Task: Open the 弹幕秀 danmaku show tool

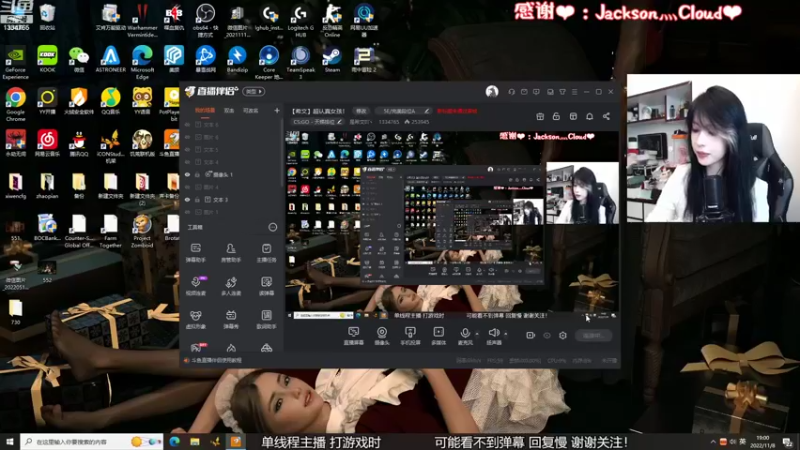Action: point(231,319)
